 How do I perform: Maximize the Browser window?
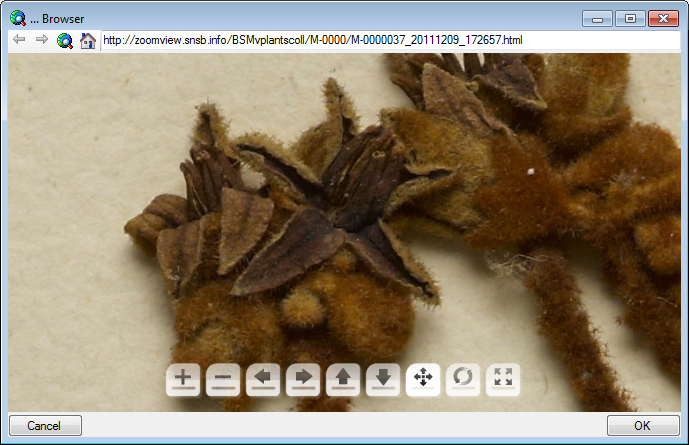pos(630,19)
